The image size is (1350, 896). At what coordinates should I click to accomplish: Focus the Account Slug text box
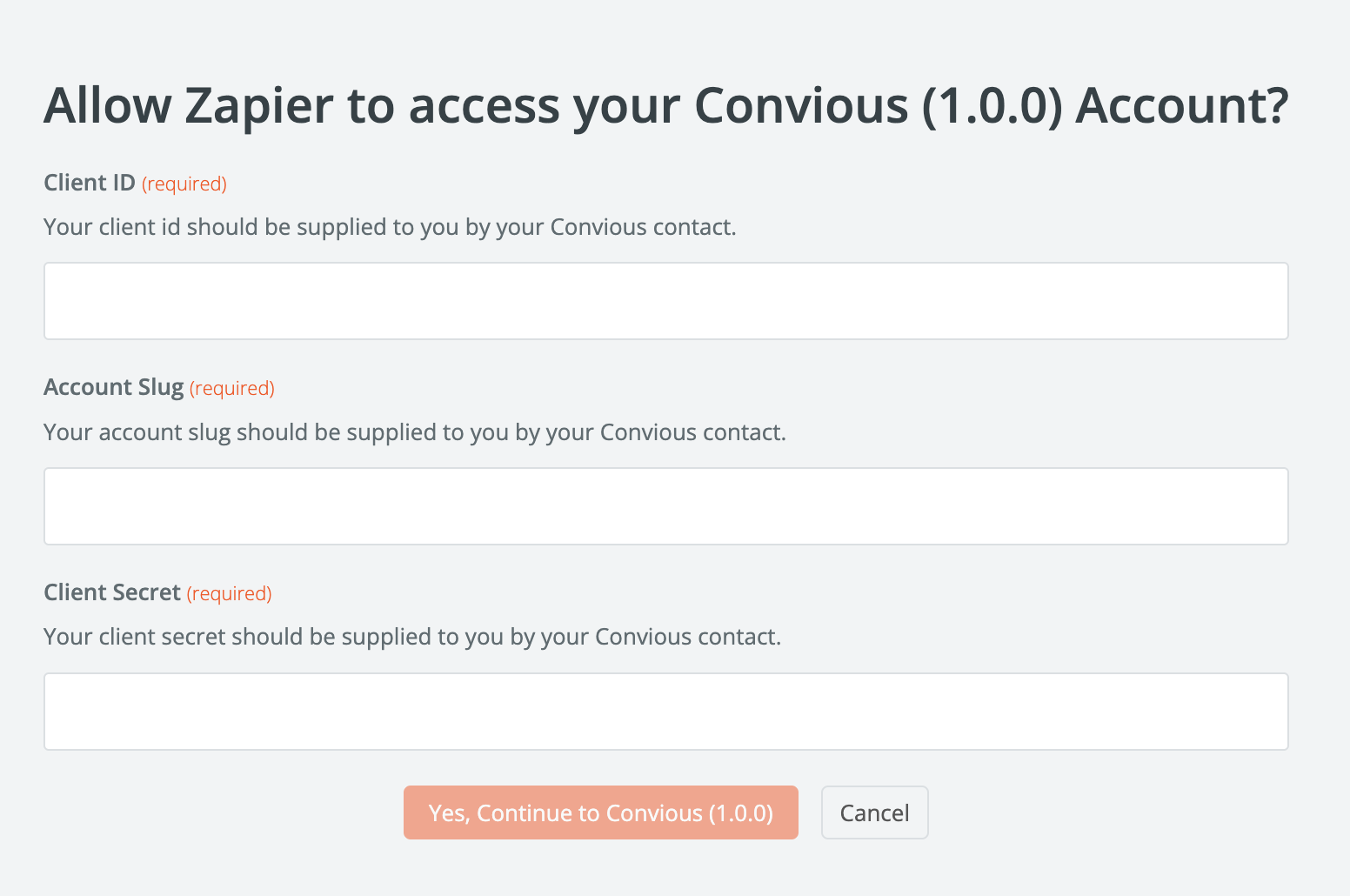click(x=665, y=506)
